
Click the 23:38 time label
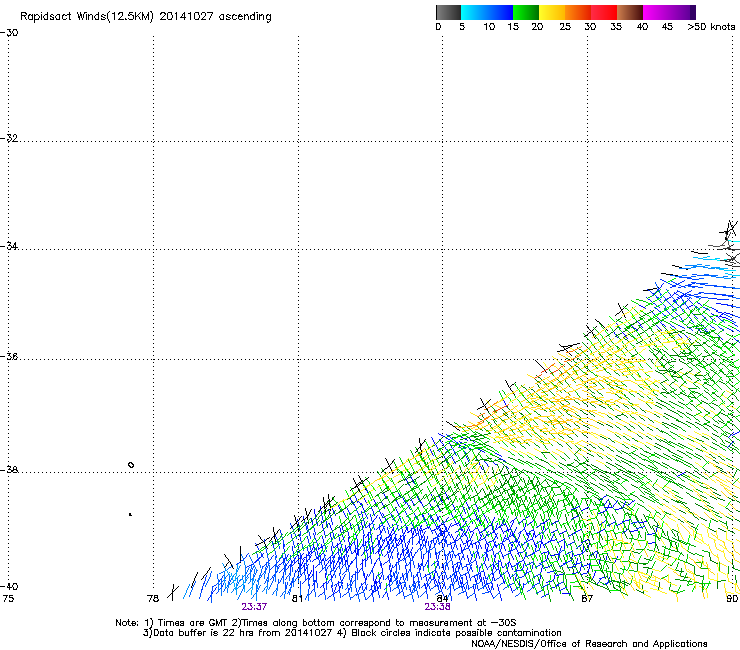coord(437,607)
